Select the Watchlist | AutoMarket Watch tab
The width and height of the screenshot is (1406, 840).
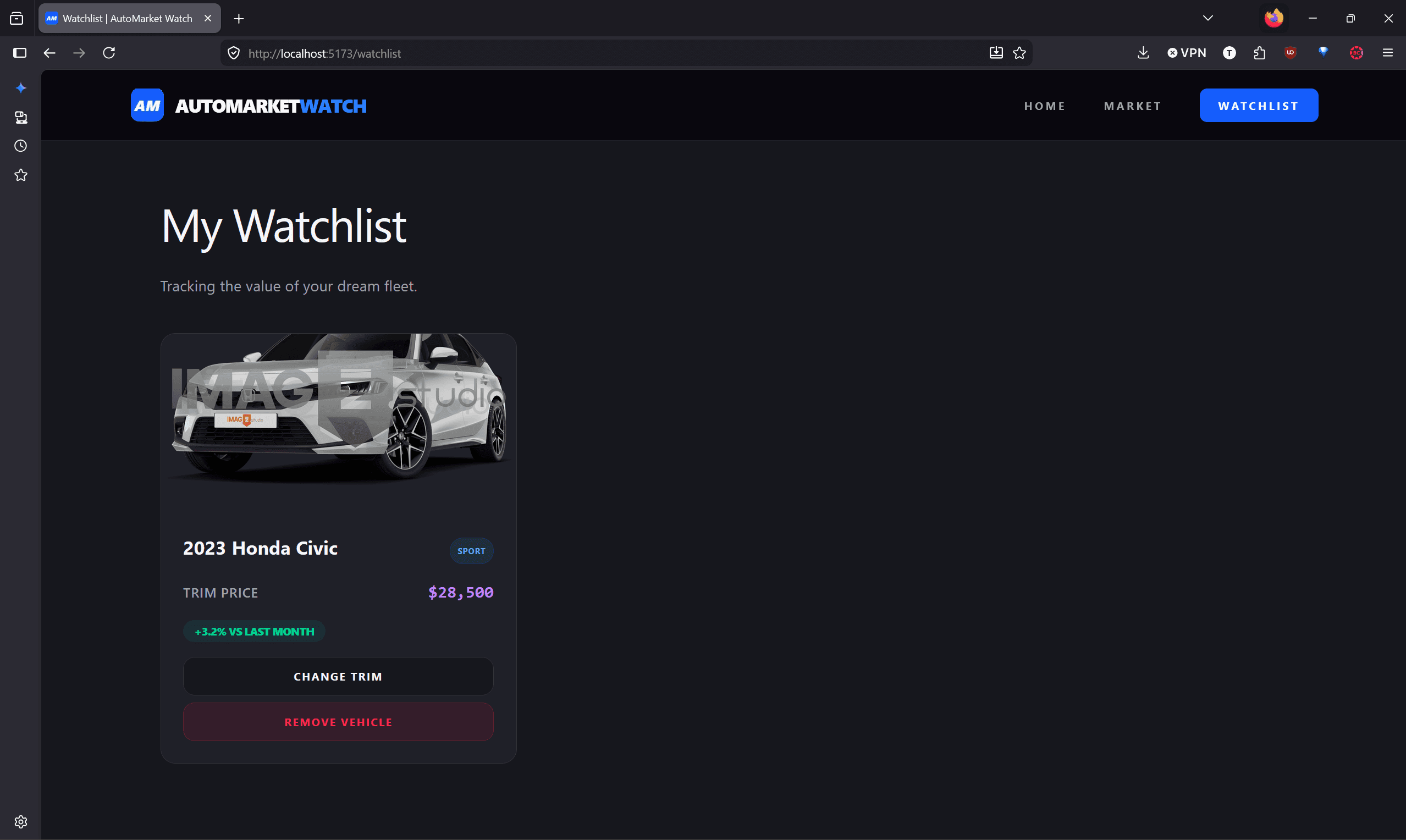coord(130,18)
